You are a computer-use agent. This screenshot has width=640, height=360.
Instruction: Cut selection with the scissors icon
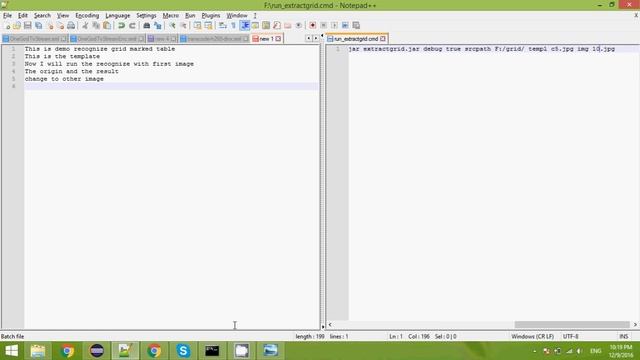[x=85, y=26]
